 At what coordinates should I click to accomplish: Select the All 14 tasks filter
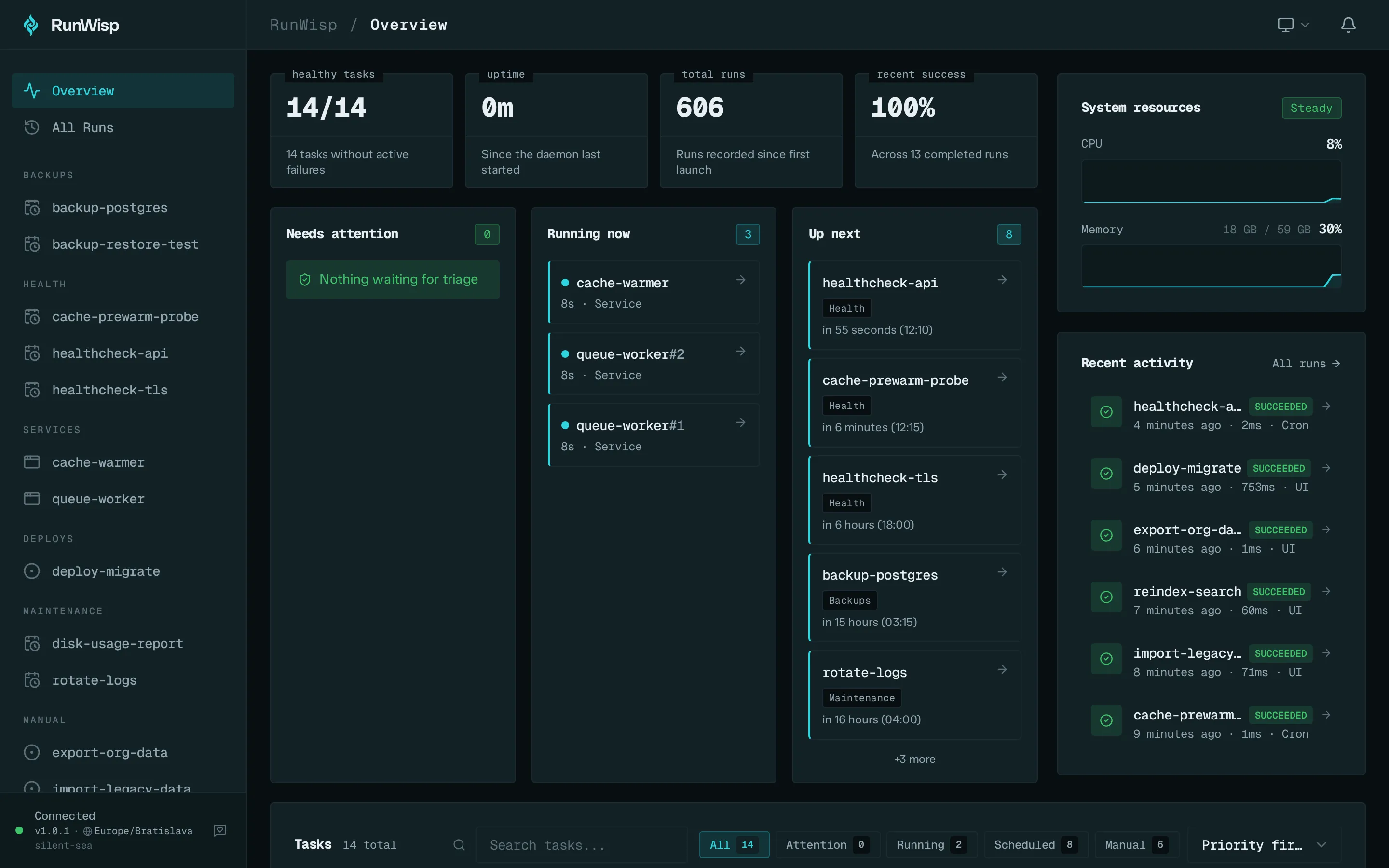tap(734, 844)
